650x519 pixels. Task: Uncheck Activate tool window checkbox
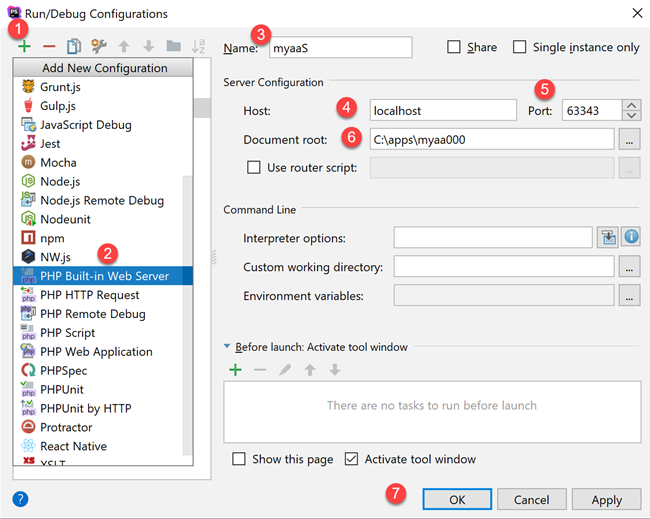(351, 459)
